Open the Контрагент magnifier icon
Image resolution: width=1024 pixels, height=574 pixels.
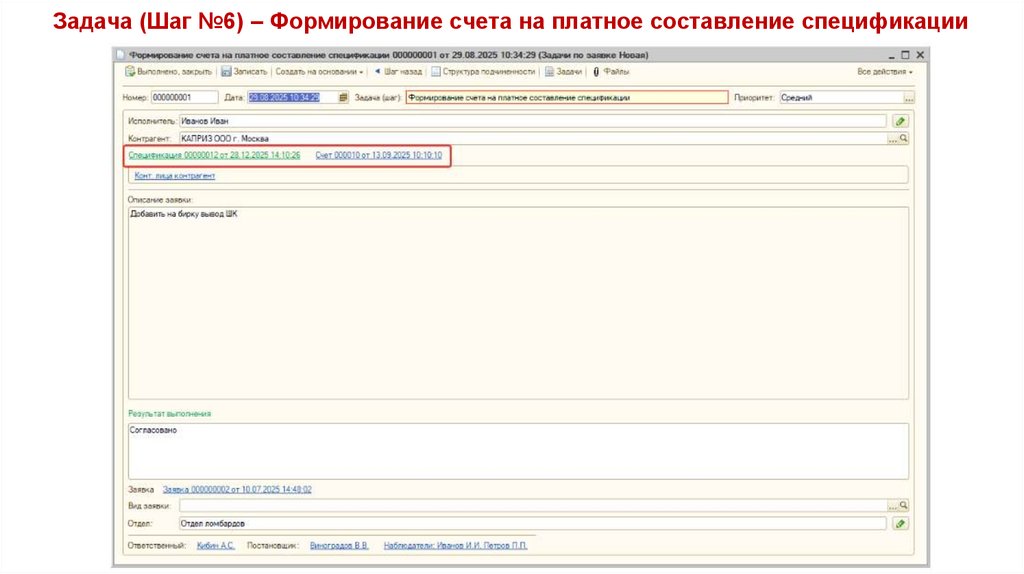[x=904, y=138]
